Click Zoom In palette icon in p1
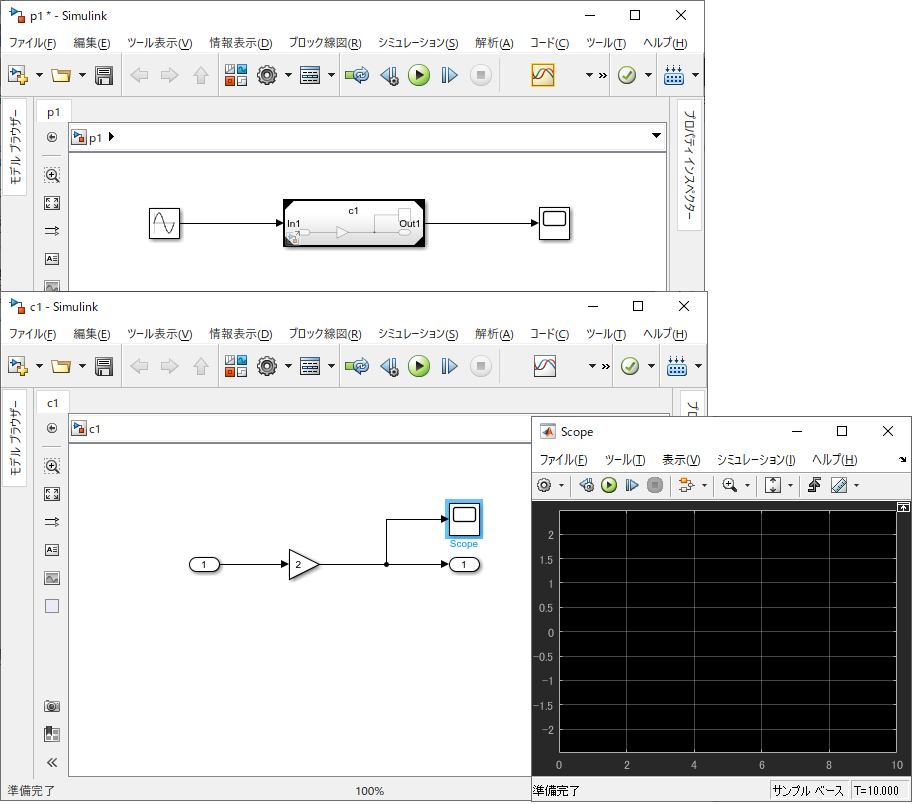The height and width of the screenshot is (804, 914). coord(52,175)
